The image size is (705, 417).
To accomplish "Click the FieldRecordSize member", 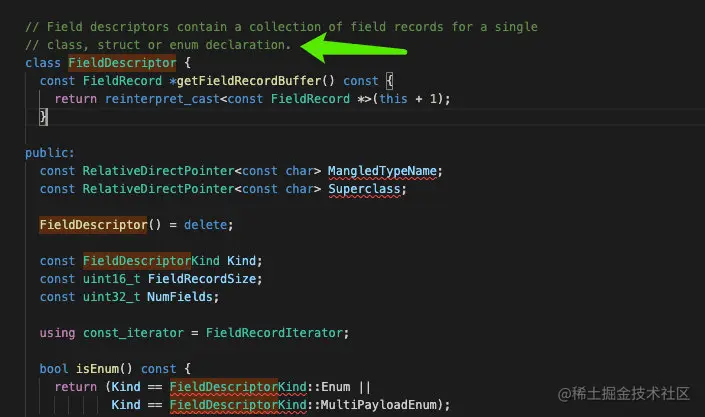I will pyautogui.click(x=202, y=279).
